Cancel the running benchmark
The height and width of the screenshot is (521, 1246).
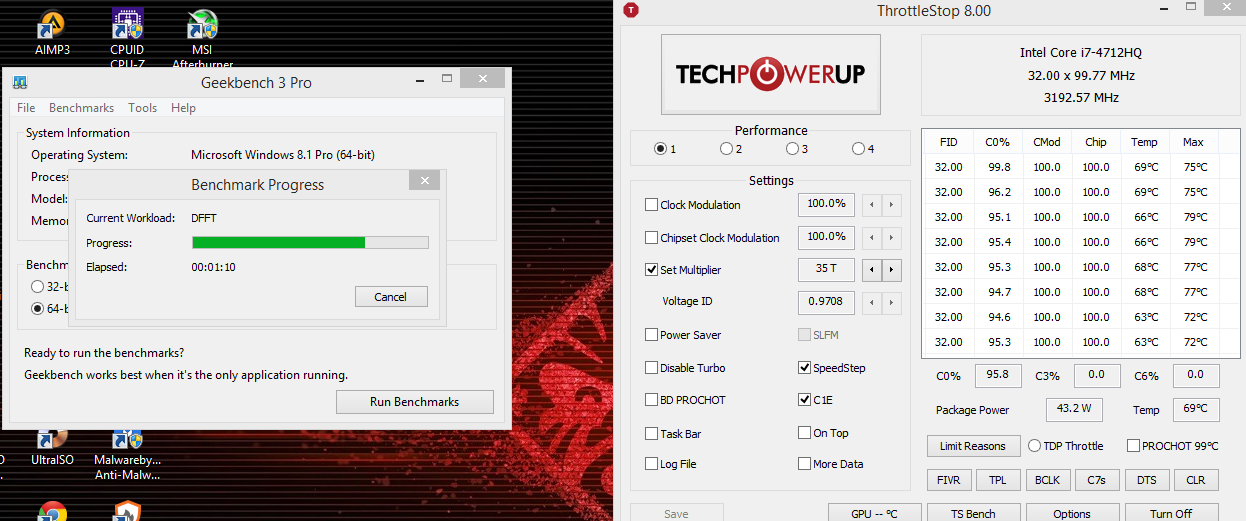pos(391,296)
